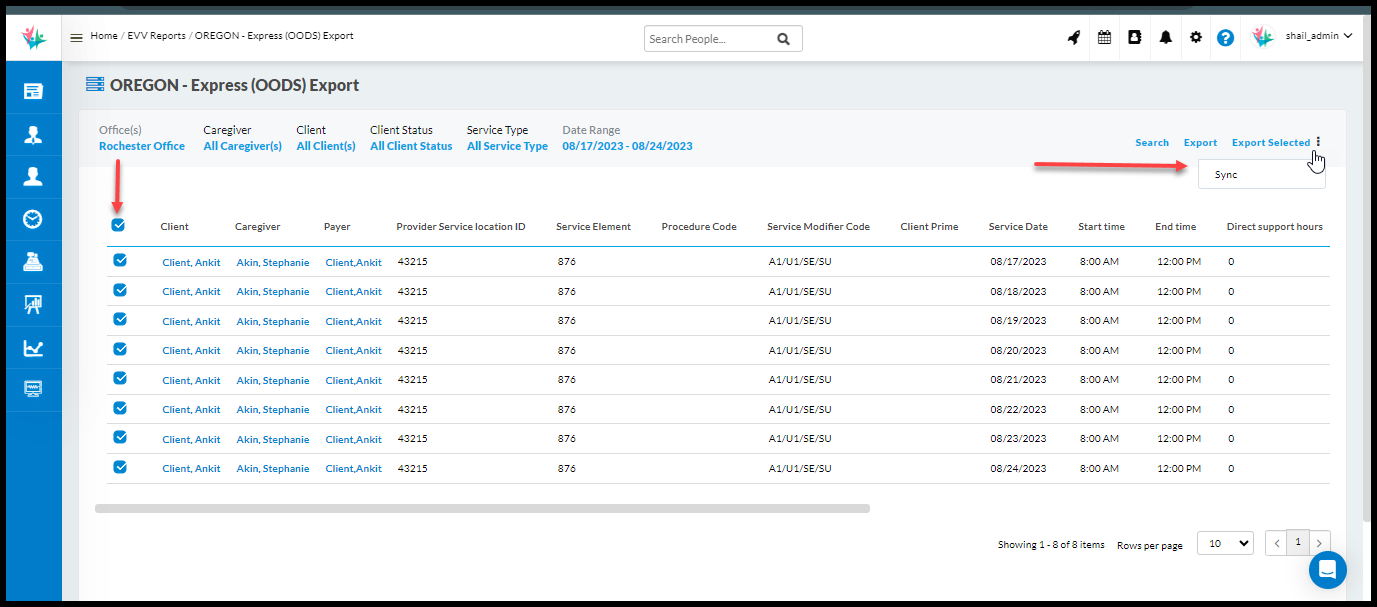Open the rocket quick-launch icon

click(1073, 37)
